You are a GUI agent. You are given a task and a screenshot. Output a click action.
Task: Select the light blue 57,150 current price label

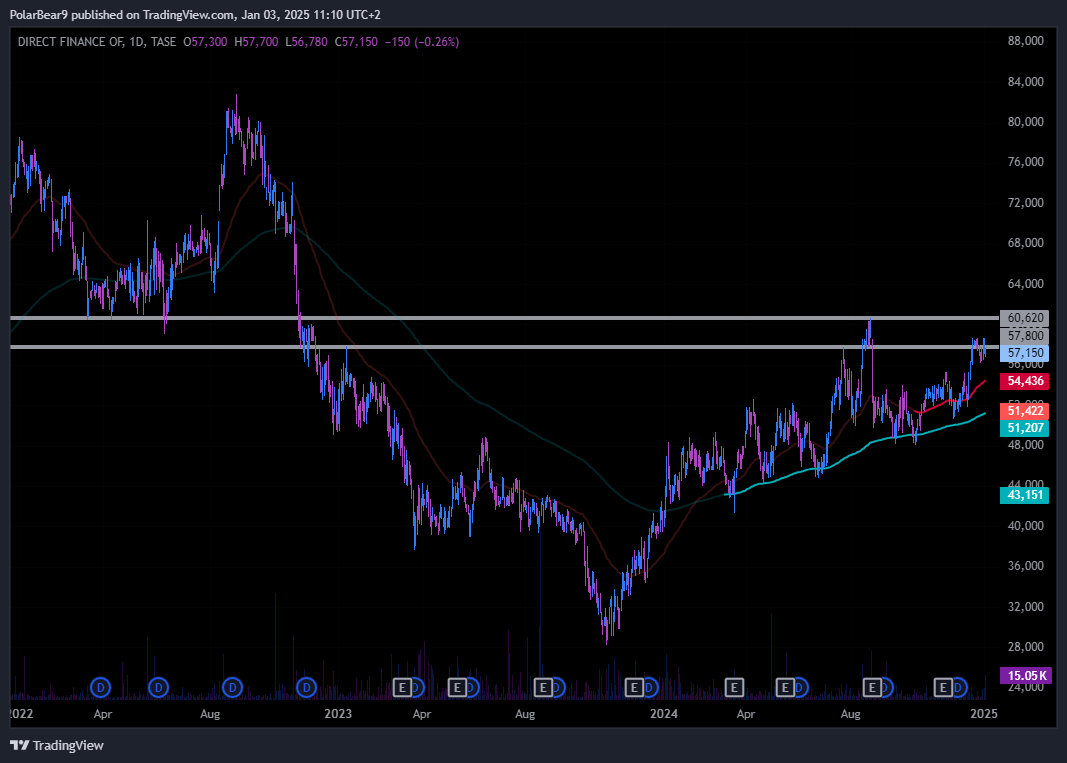(1026, 353)
